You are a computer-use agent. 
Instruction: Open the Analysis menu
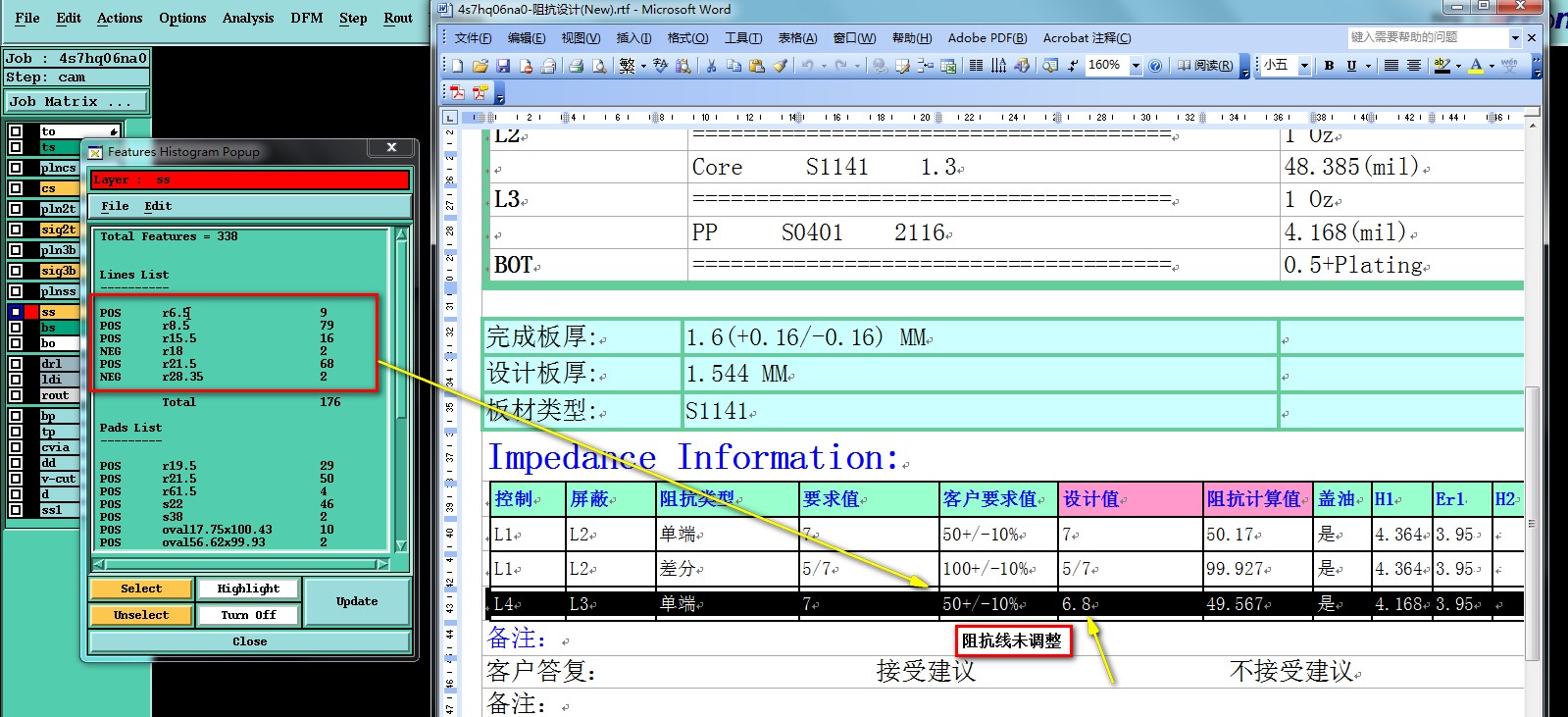pos(248,18)
